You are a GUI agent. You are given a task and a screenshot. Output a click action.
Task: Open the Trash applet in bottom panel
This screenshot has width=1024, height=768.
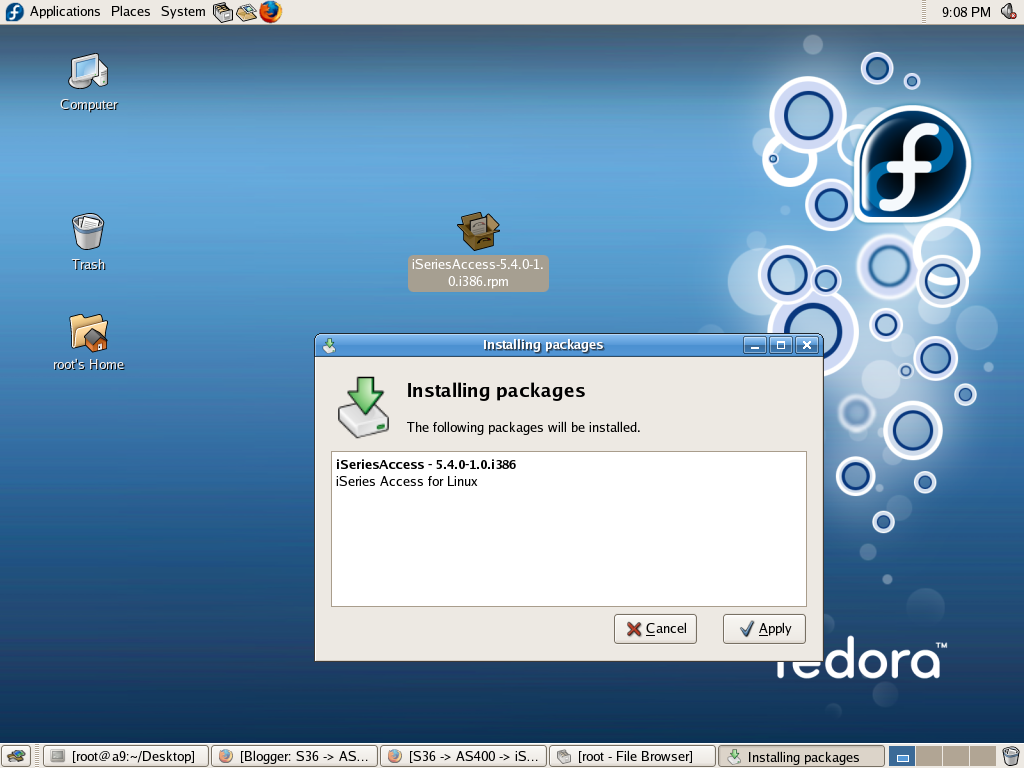[1010, 756]
